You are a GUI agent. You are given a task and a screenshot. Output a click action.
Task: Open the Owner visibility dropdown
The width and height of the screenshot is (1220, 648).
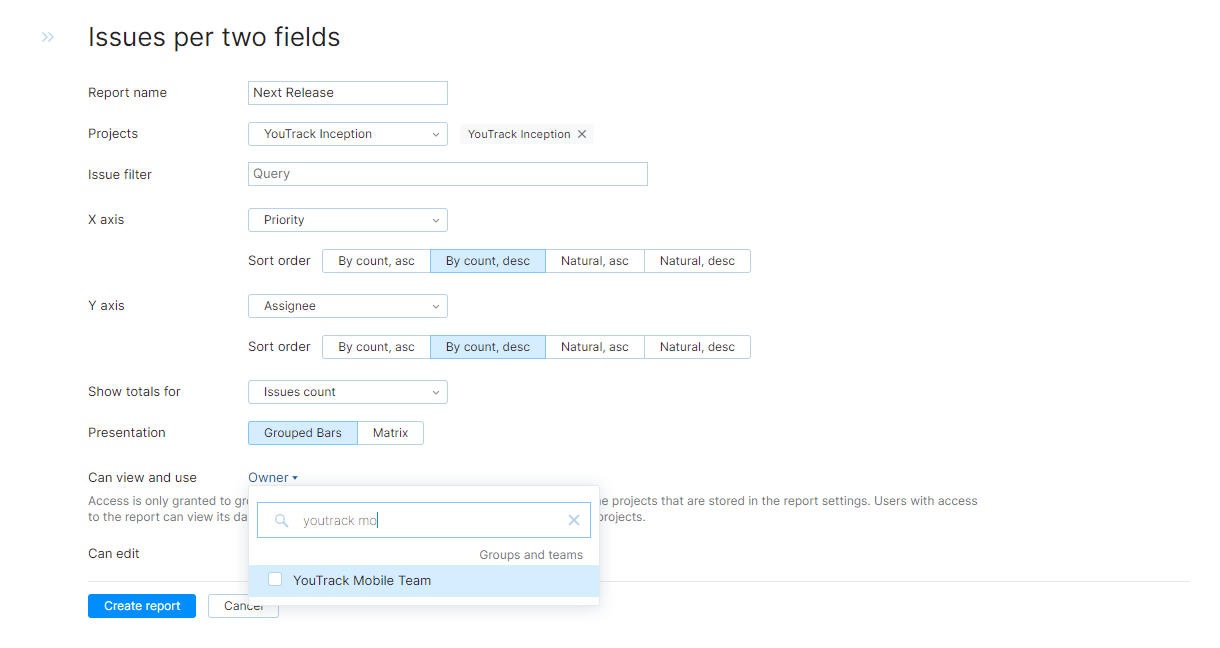[x=273, y=478]
